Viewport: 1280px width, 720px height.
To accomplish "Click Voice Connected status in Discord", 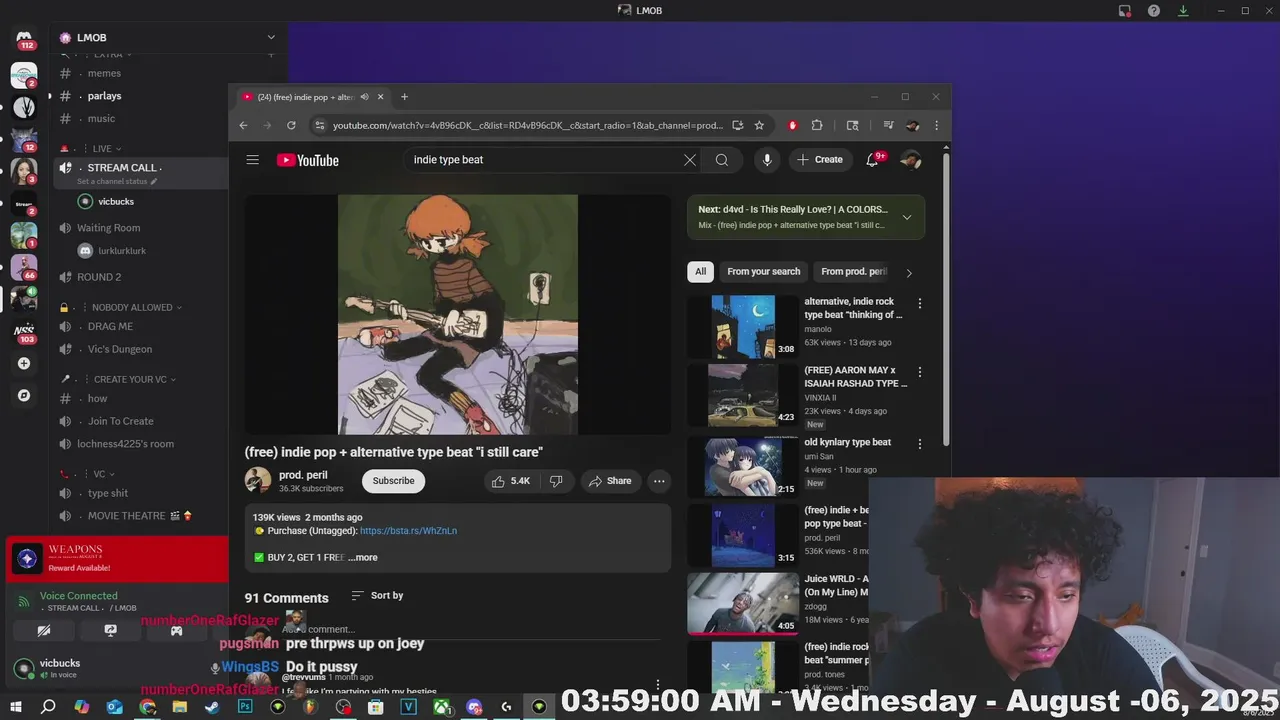I will [x=78, y=596].
